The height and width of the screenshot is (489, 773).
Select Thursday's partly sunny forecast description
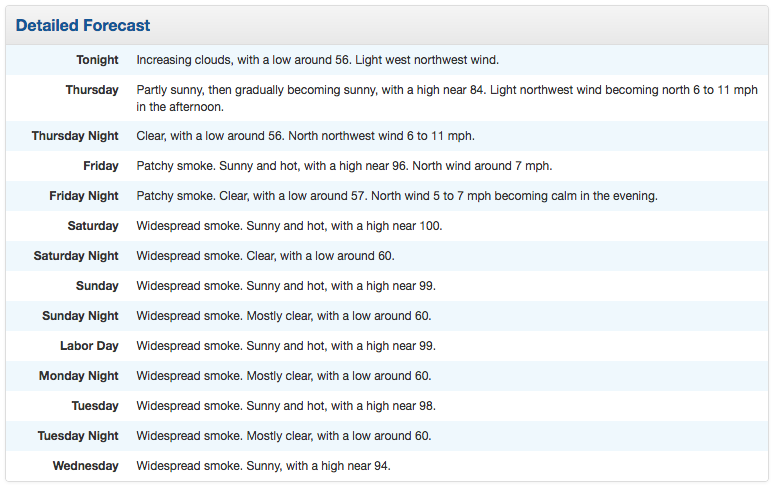447,98
